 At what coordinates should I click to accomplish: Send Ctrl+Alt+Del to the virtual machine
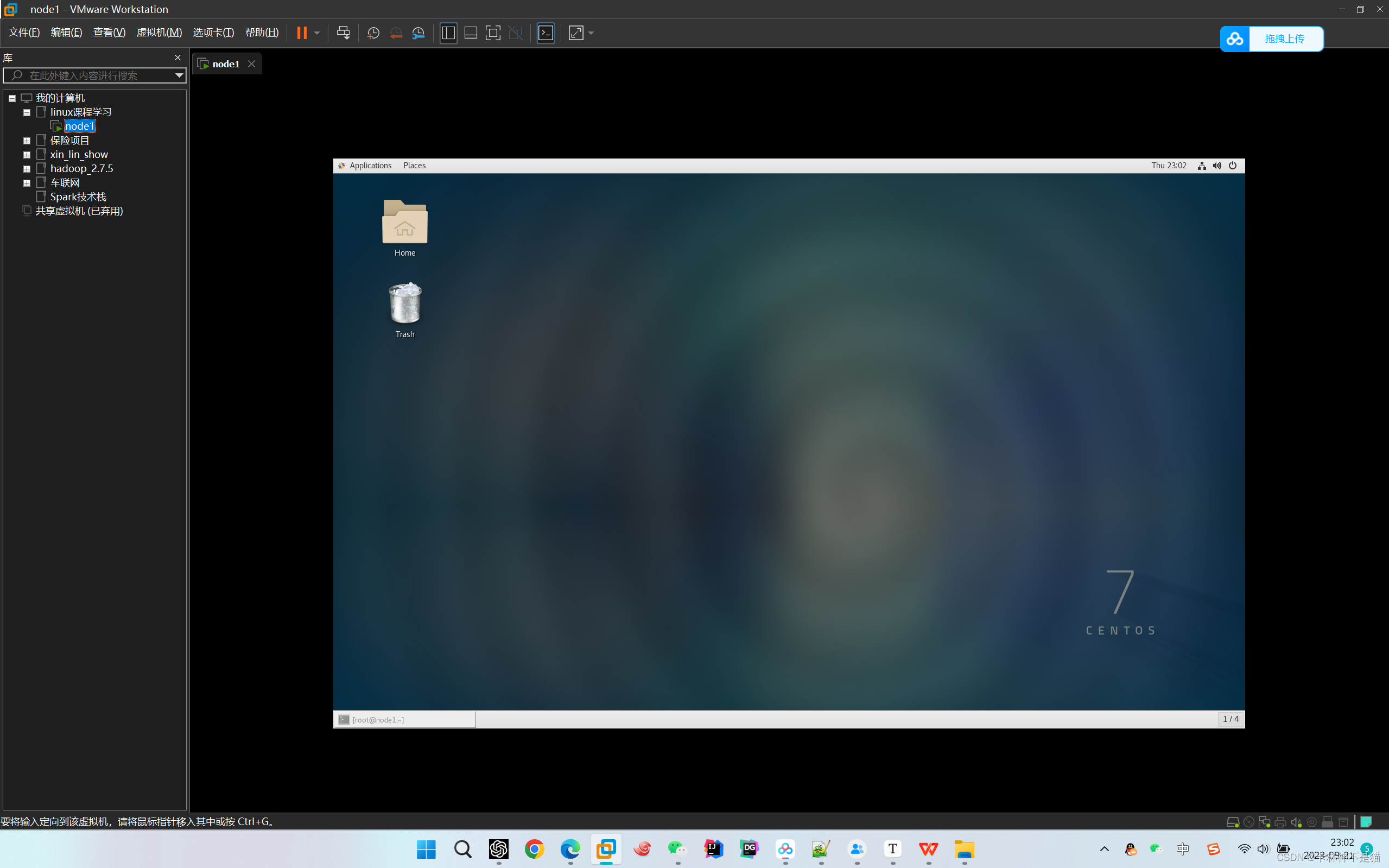[x=343, y=33]
